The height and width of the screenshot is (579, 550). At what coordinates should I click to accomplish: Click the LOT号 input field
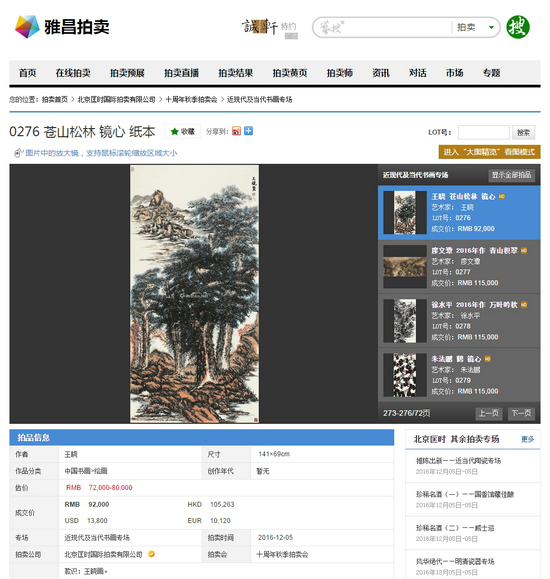coord(484,132)
